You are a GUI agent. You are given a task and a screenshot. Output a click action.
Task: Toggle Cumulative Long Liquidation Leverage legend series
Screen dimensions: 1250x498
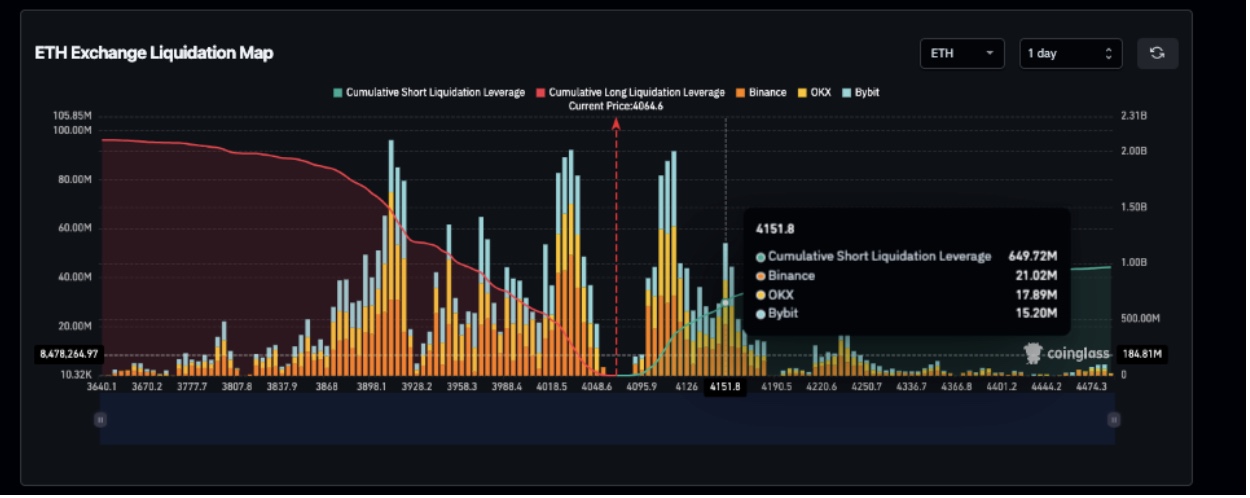pos(631,92)
